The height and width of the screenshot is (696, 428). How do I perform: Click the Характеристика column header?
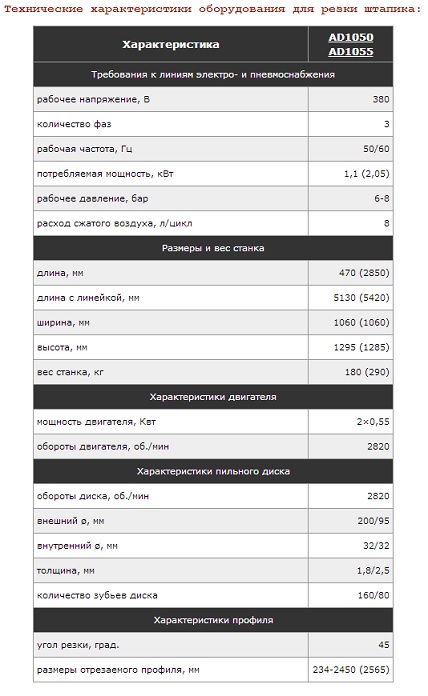(171, 44)
